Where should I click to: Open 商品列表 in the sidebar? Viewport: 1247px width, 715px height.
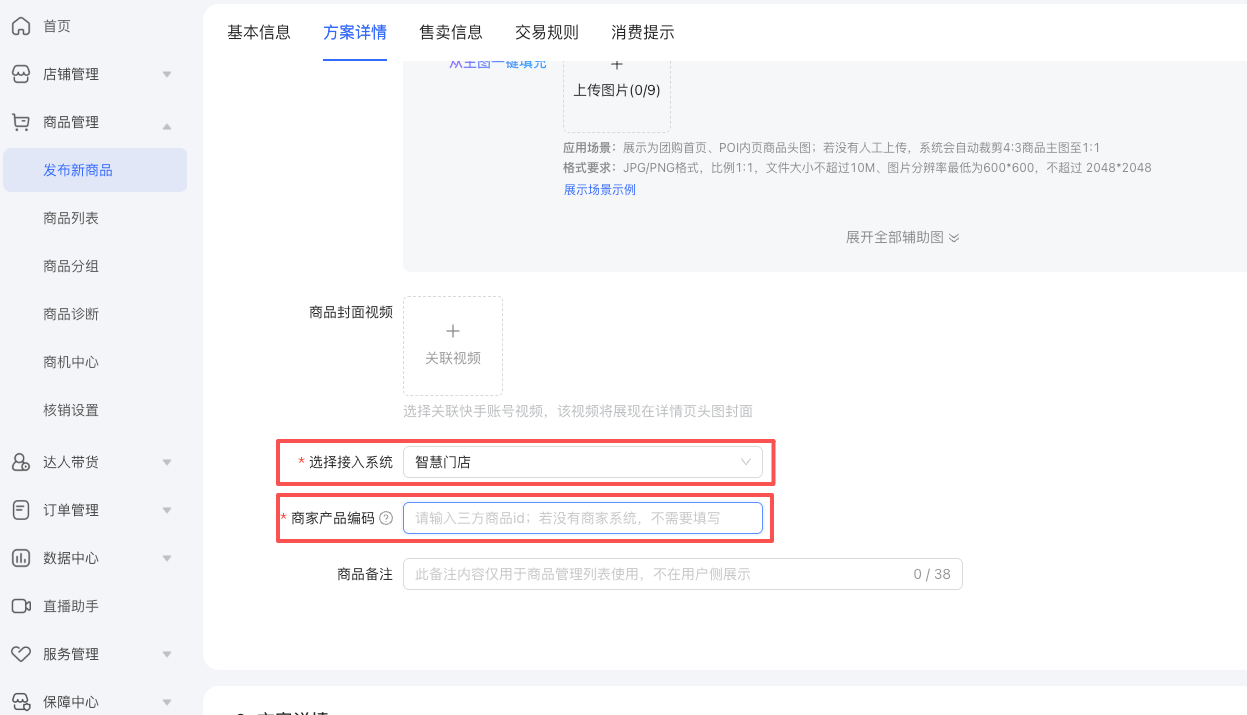coord(71,218)
